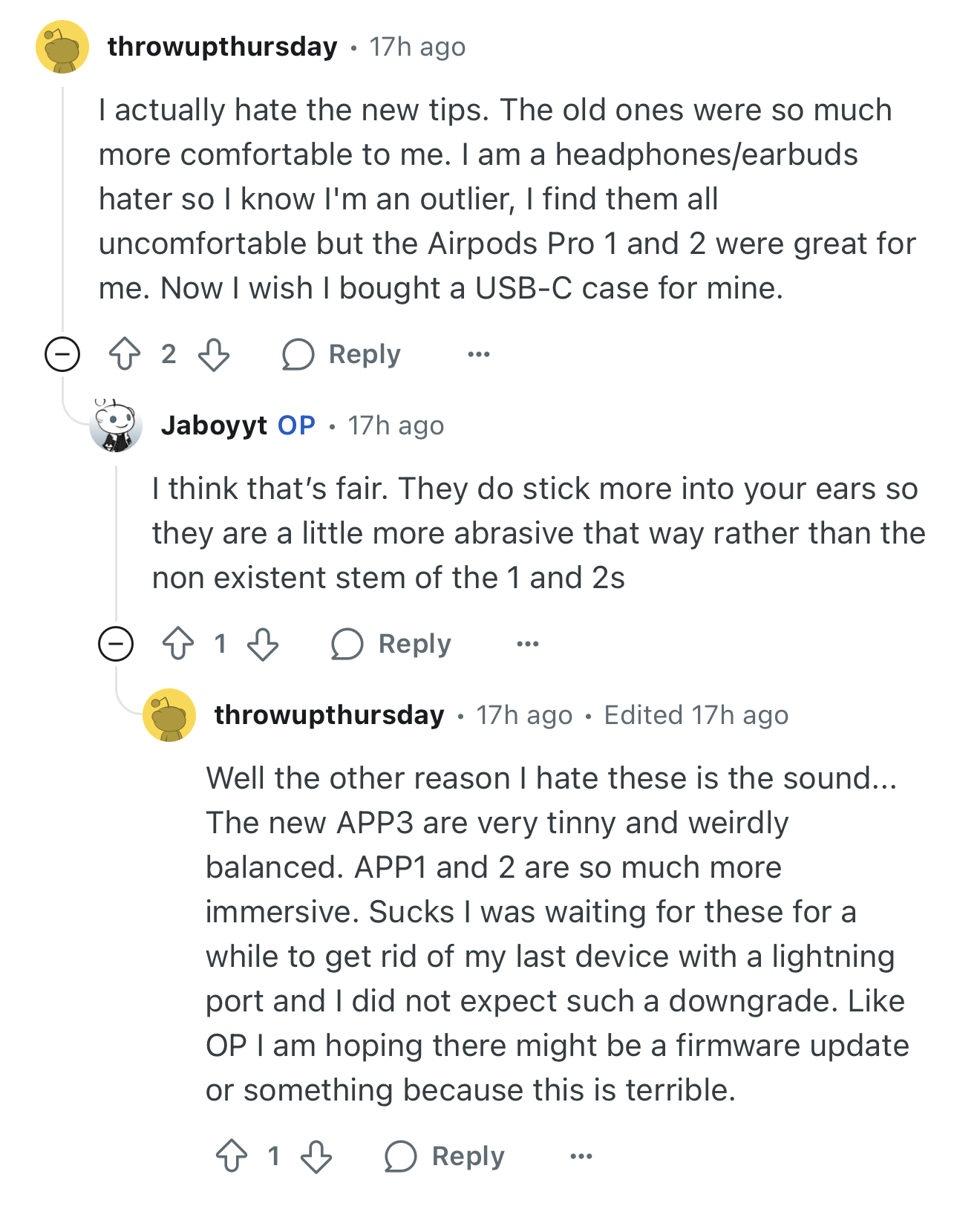
Task: Reply to the APP3 sound comment
Action: (445, 1156)
